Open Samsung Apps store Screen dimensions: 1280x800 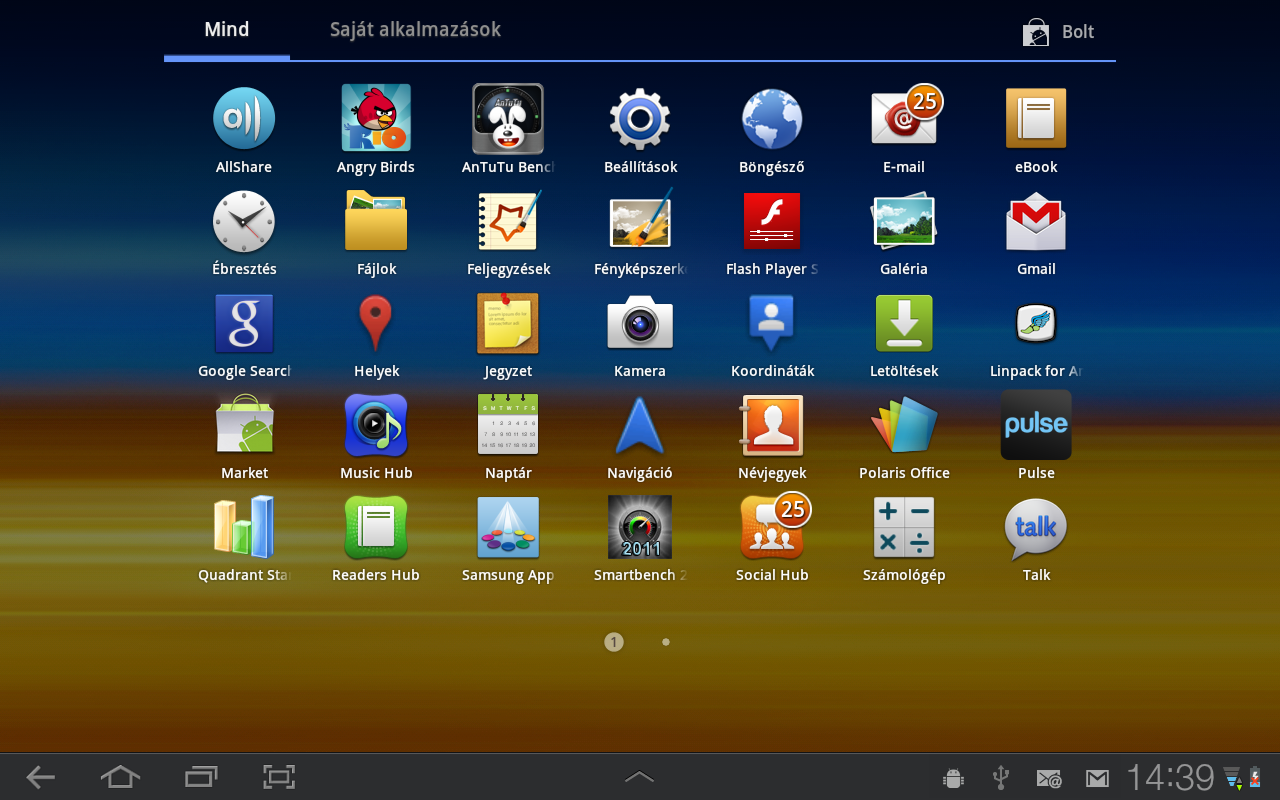(508, 527)
